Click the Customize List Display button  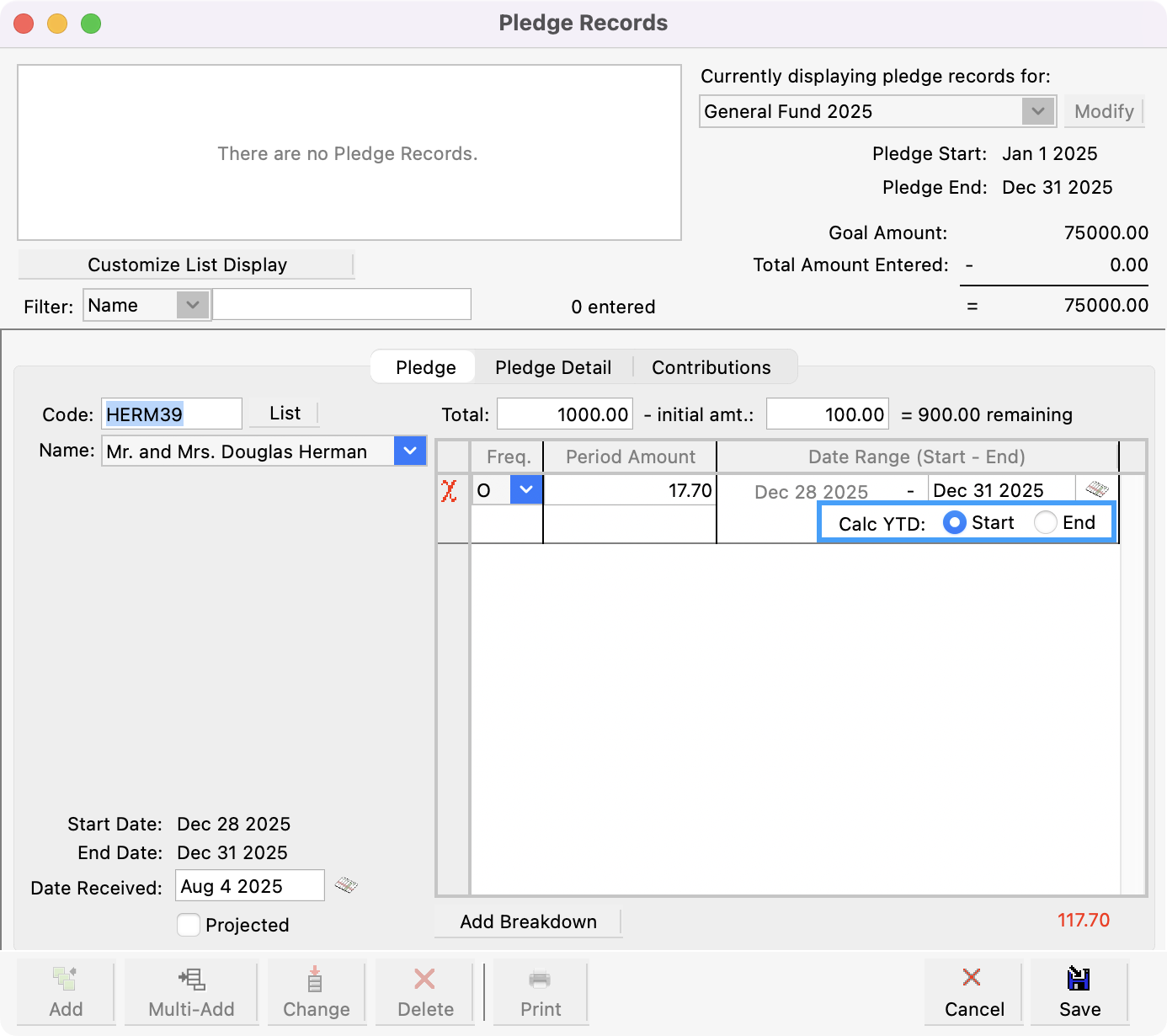[186, 264]
